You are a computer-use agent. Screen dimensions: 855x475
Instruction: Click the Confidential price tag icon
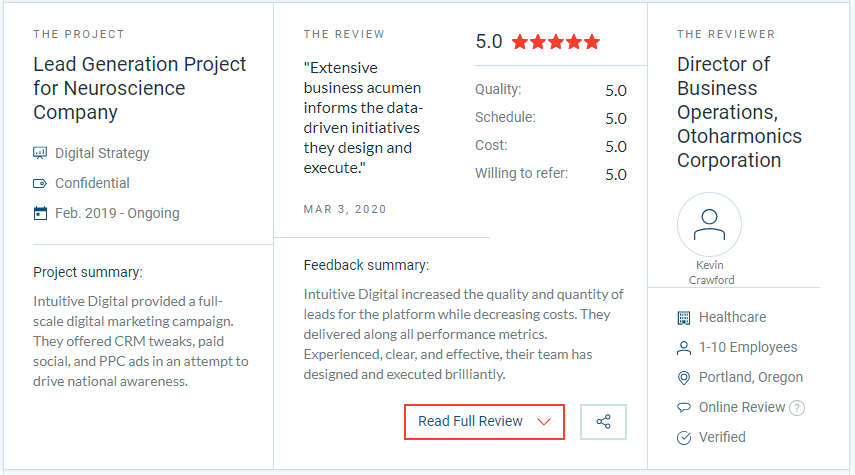pos(40,183)
